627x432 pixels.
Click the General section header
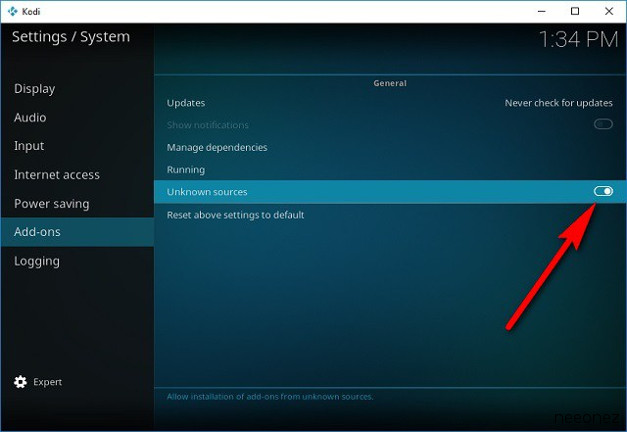point(390,83)
